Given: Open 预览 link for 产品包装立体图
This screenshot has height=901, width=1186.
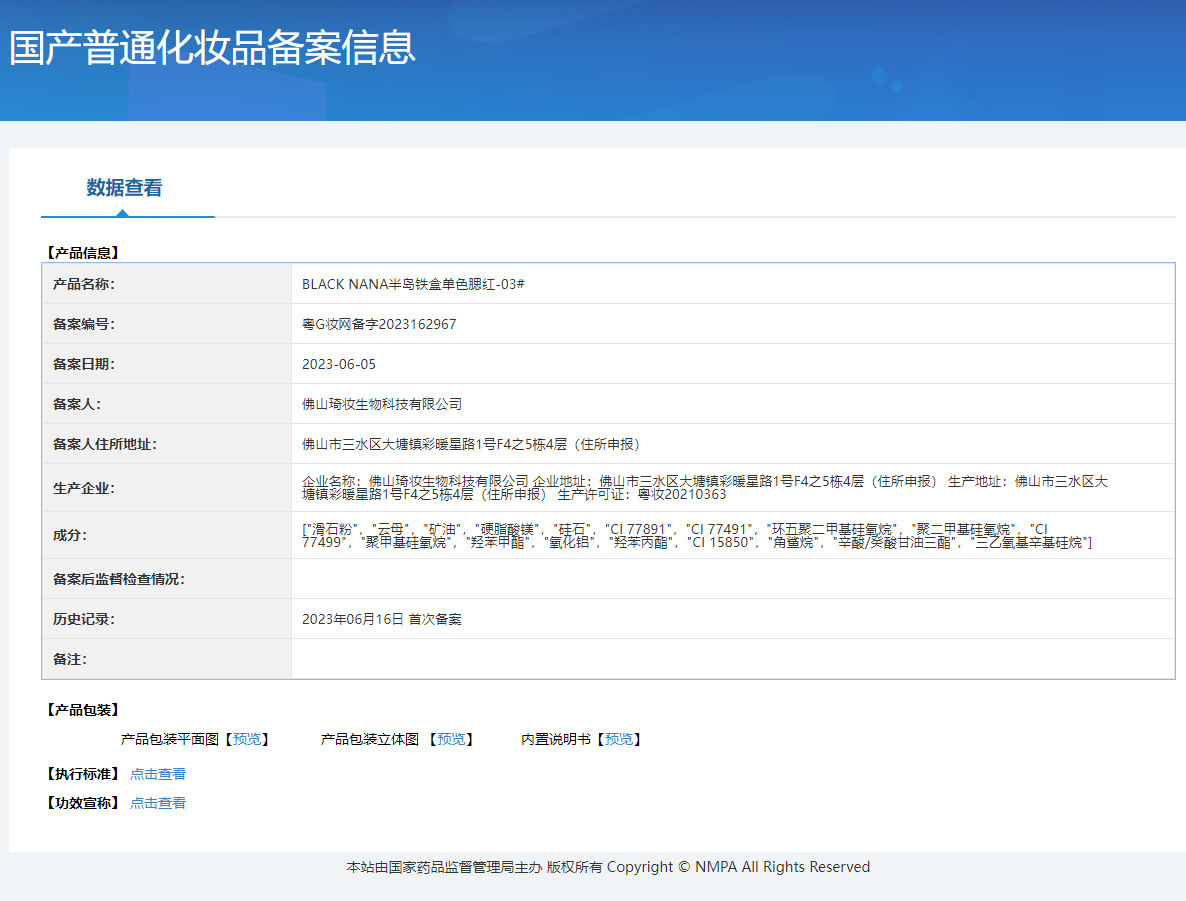Looking at the screenshot, I should (x=450, y=739).
